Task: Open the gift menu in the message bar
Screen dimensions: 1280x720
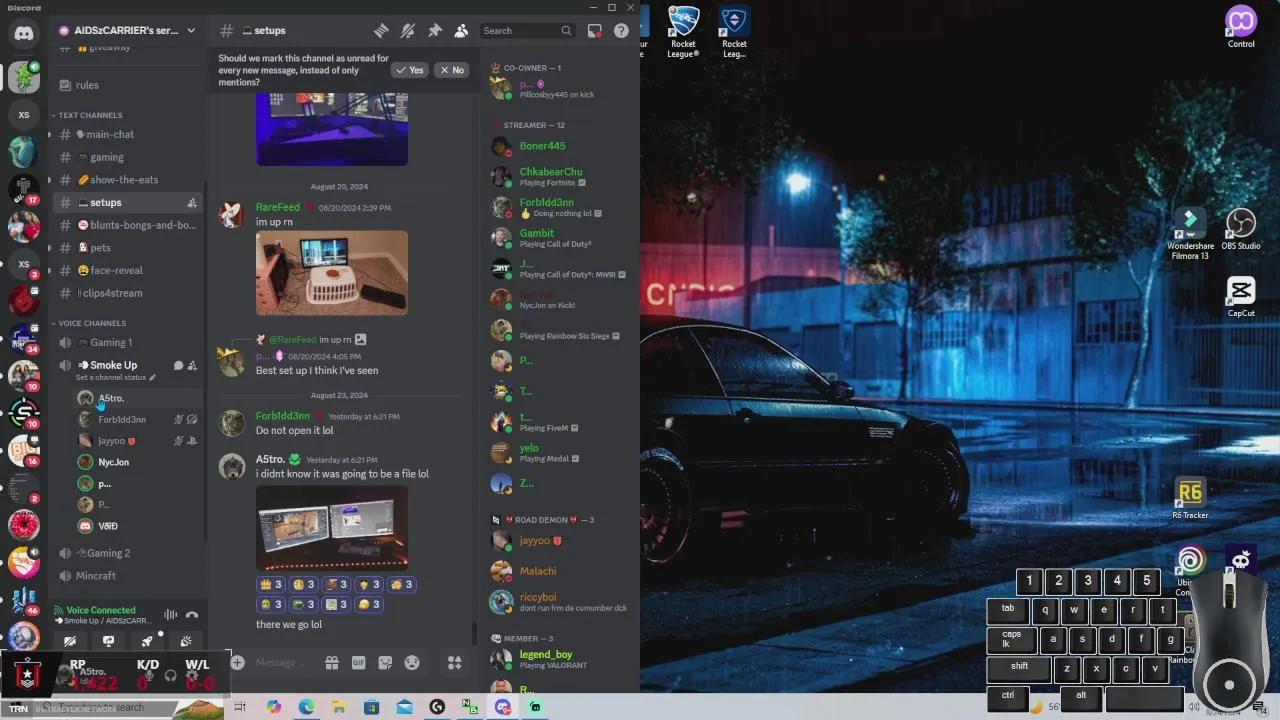Action: coord(332,662)
